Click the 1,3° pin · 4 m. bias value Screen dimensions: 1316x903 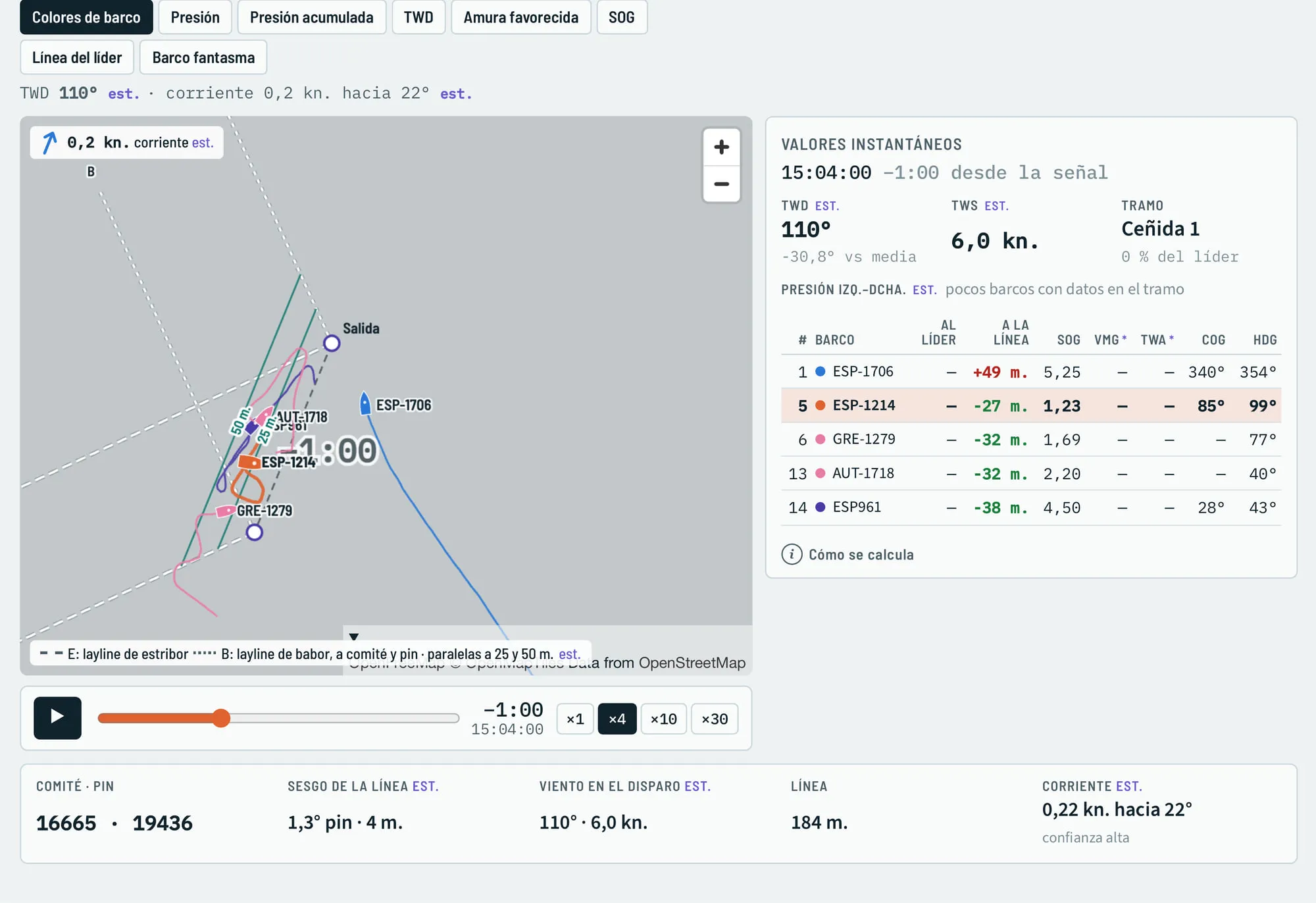[345, 823]
